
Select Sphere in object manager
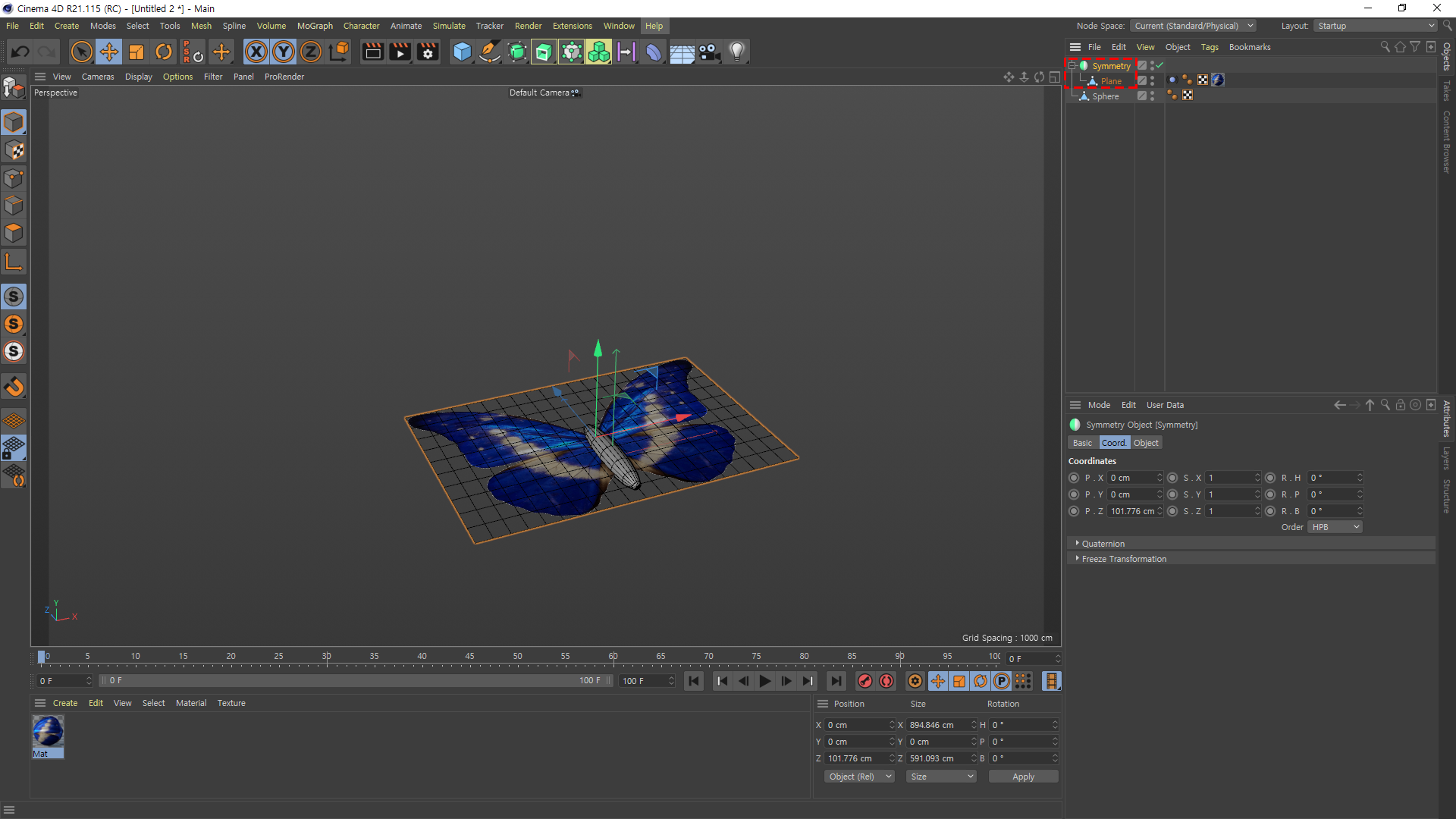1105,96
